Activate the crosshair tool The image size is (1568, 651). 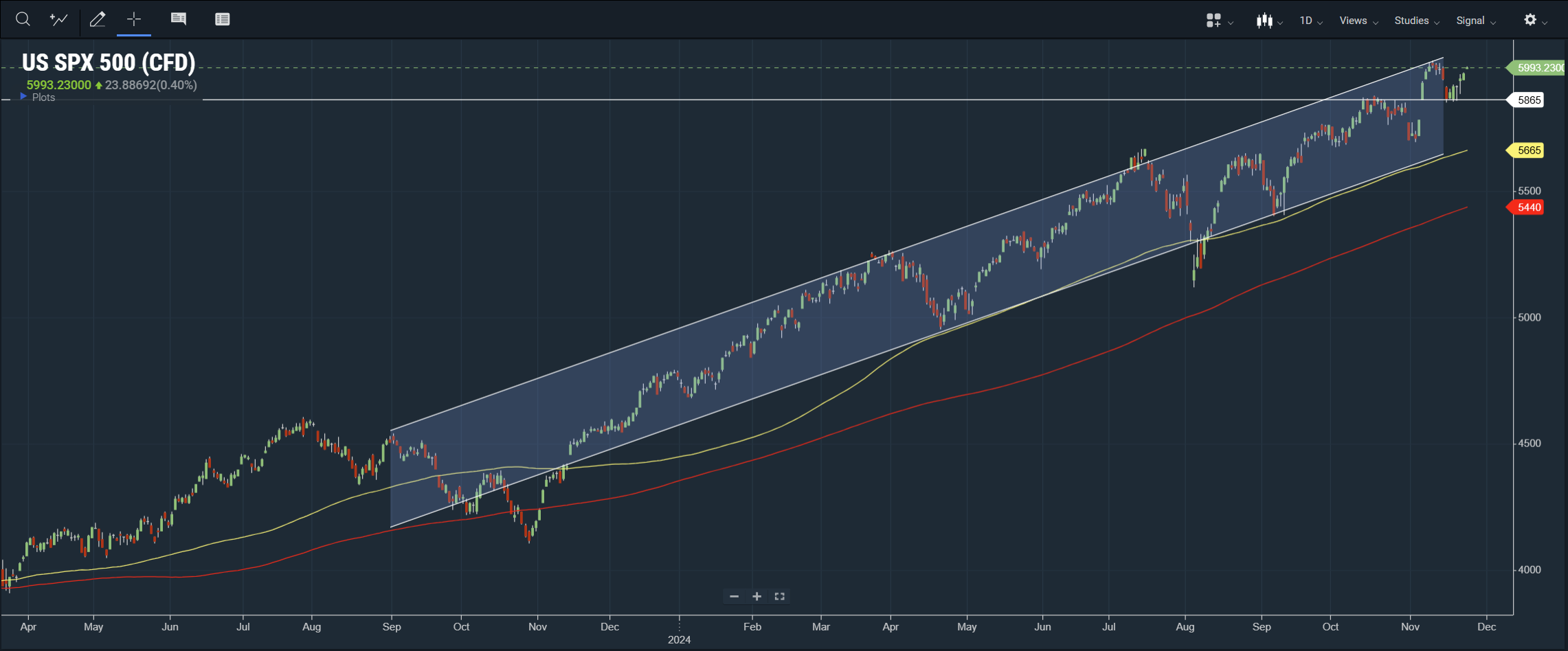click(134, 19)
